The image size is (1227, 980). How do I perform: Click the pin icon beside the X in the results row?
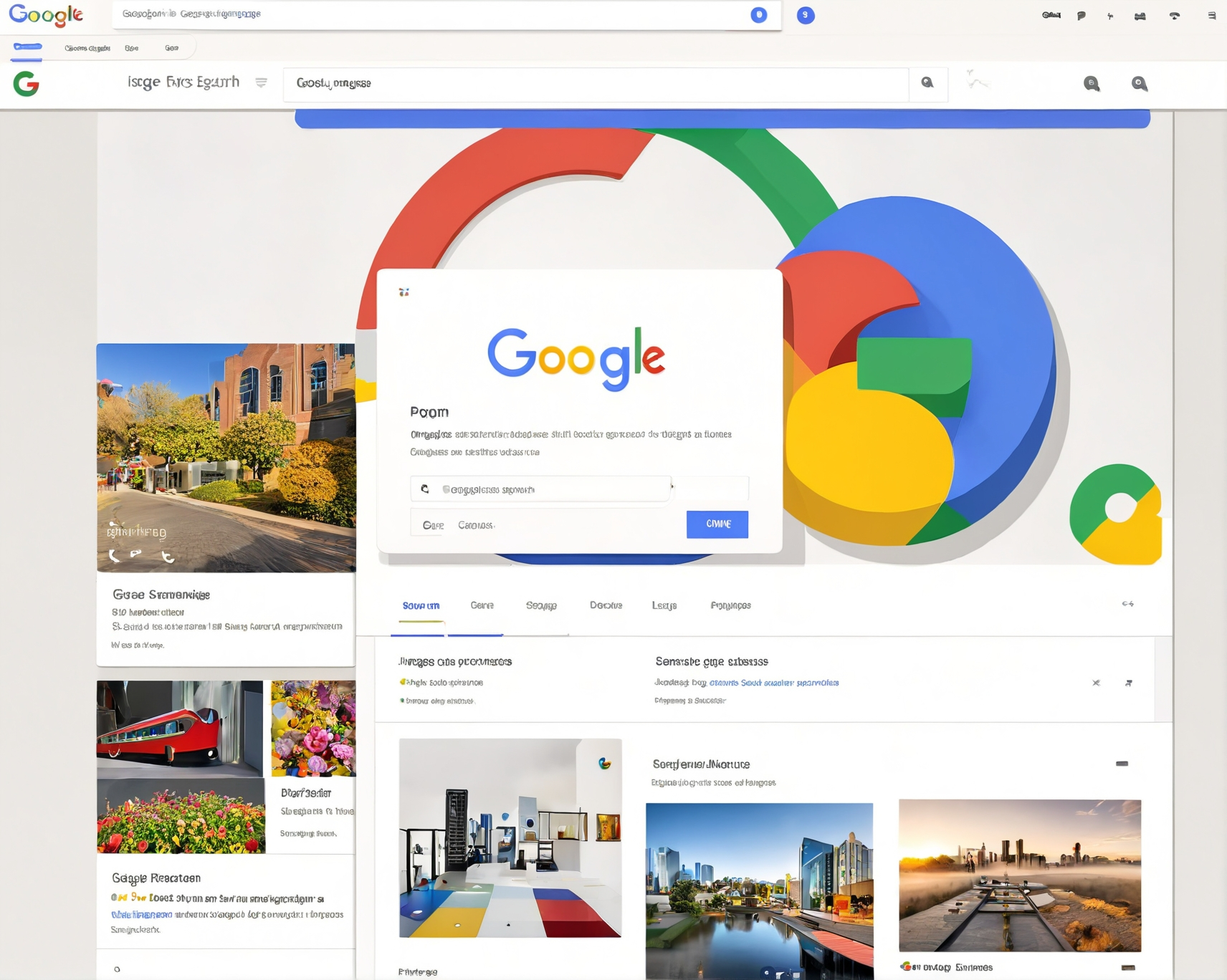click(1129, 683)
